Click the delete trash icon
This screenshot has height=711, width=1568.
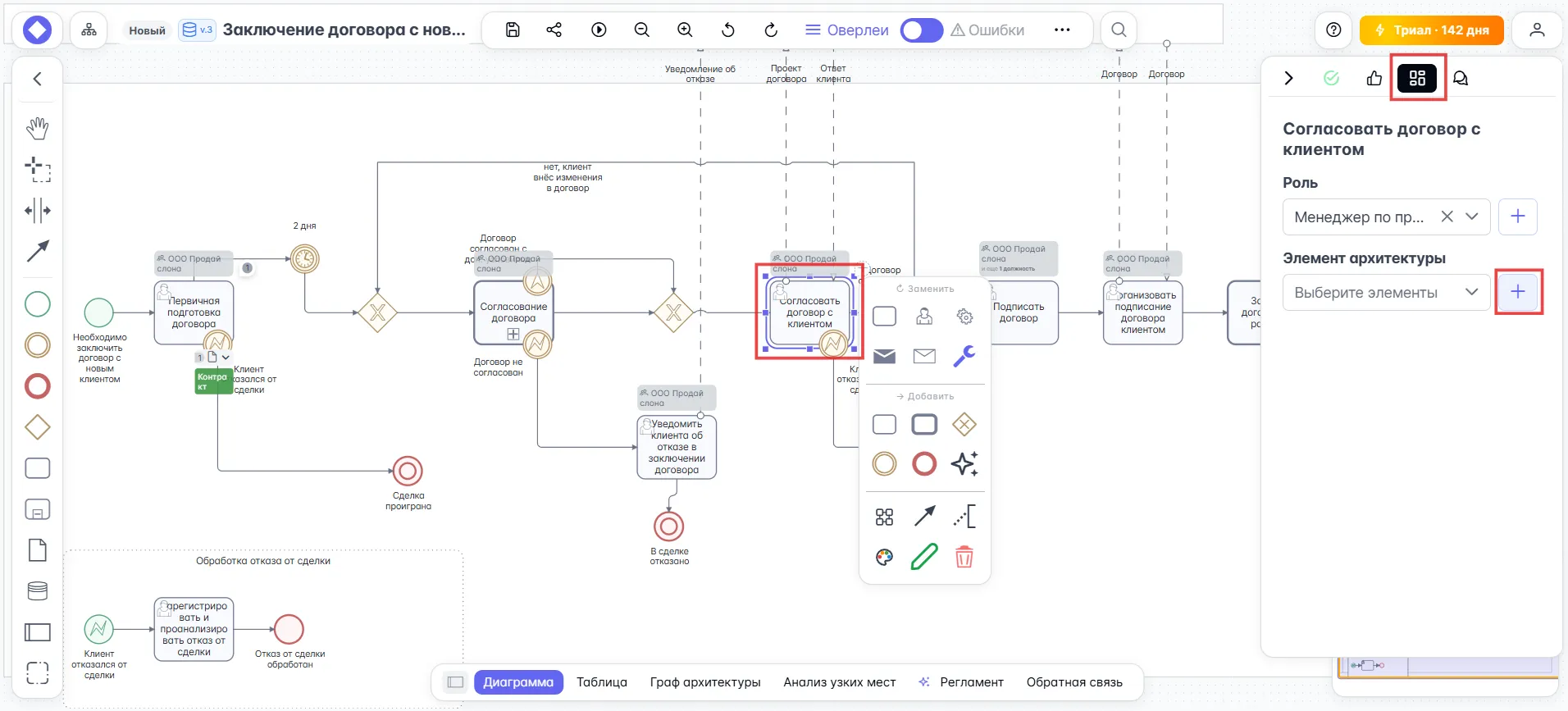coord(964,558)
